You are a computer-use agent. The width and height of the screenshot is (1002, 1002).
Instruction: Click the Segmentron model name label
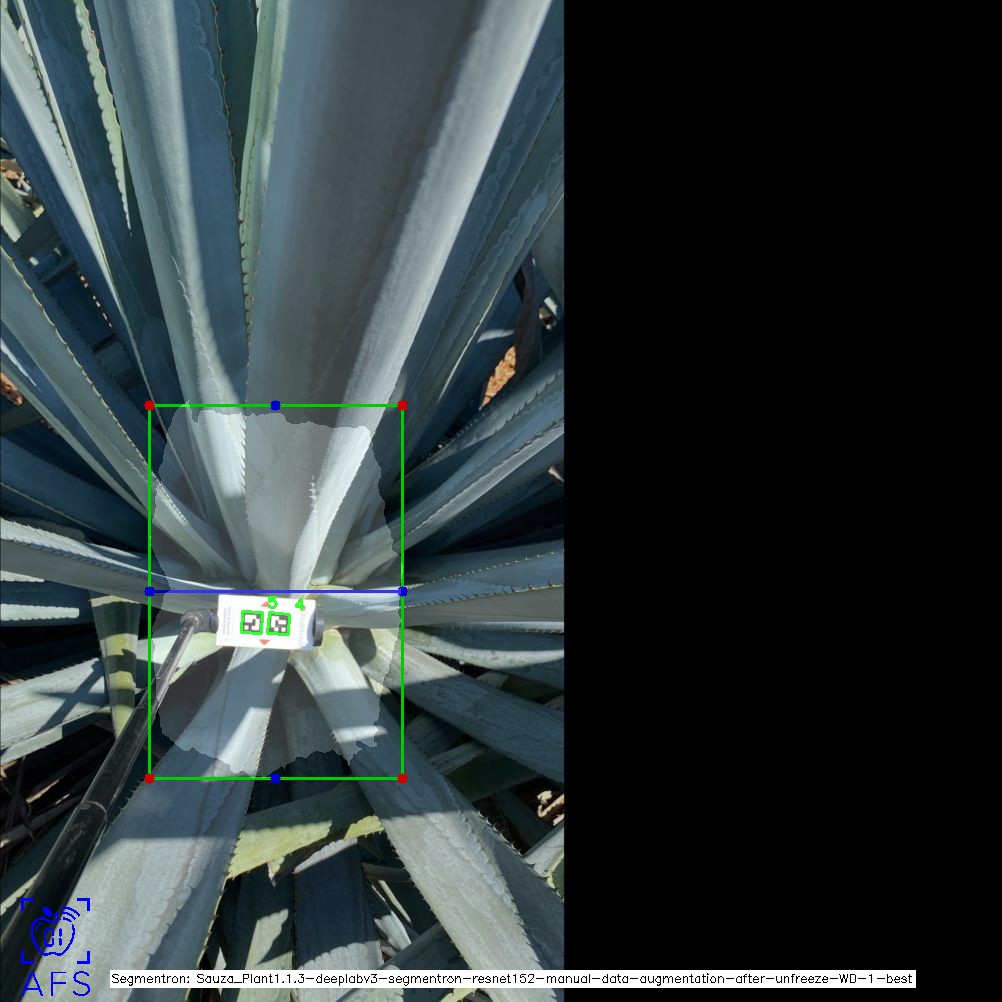[512, 979]
